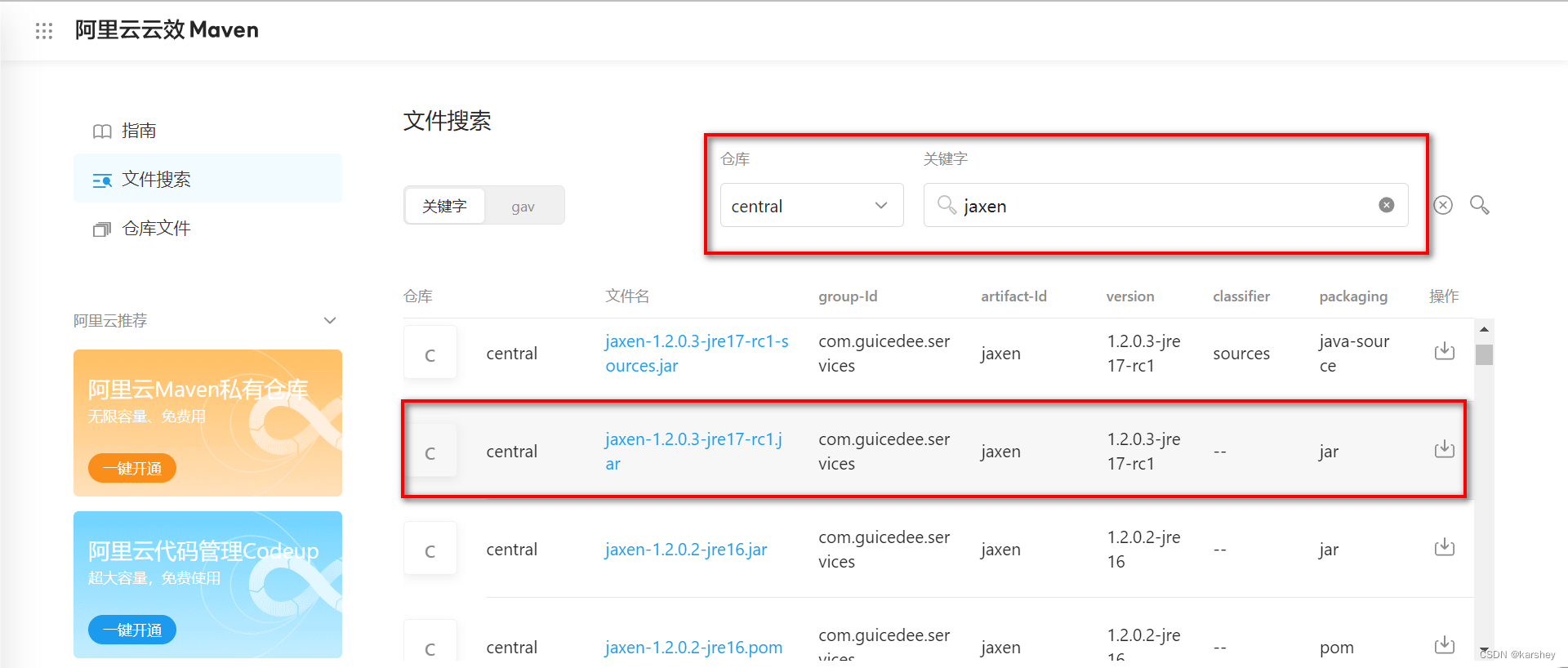Click the artifact-Id column header

[x=1013, y=296]
